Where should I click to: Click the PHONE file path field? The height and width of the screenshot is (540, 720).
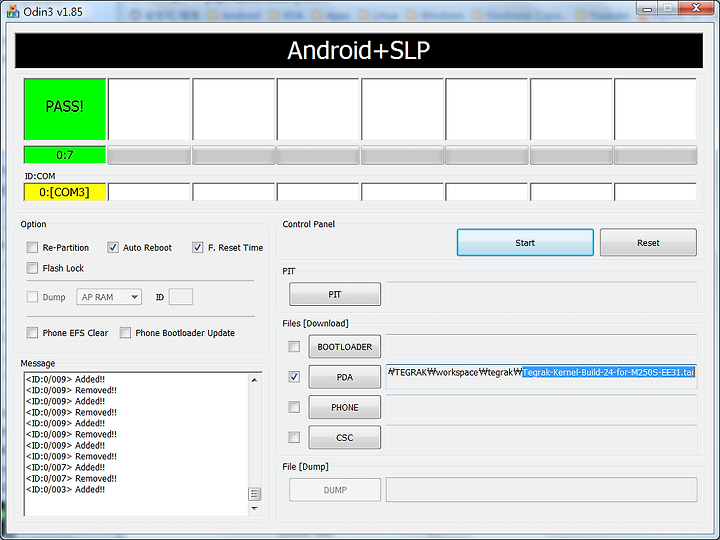tap(541, 407)
